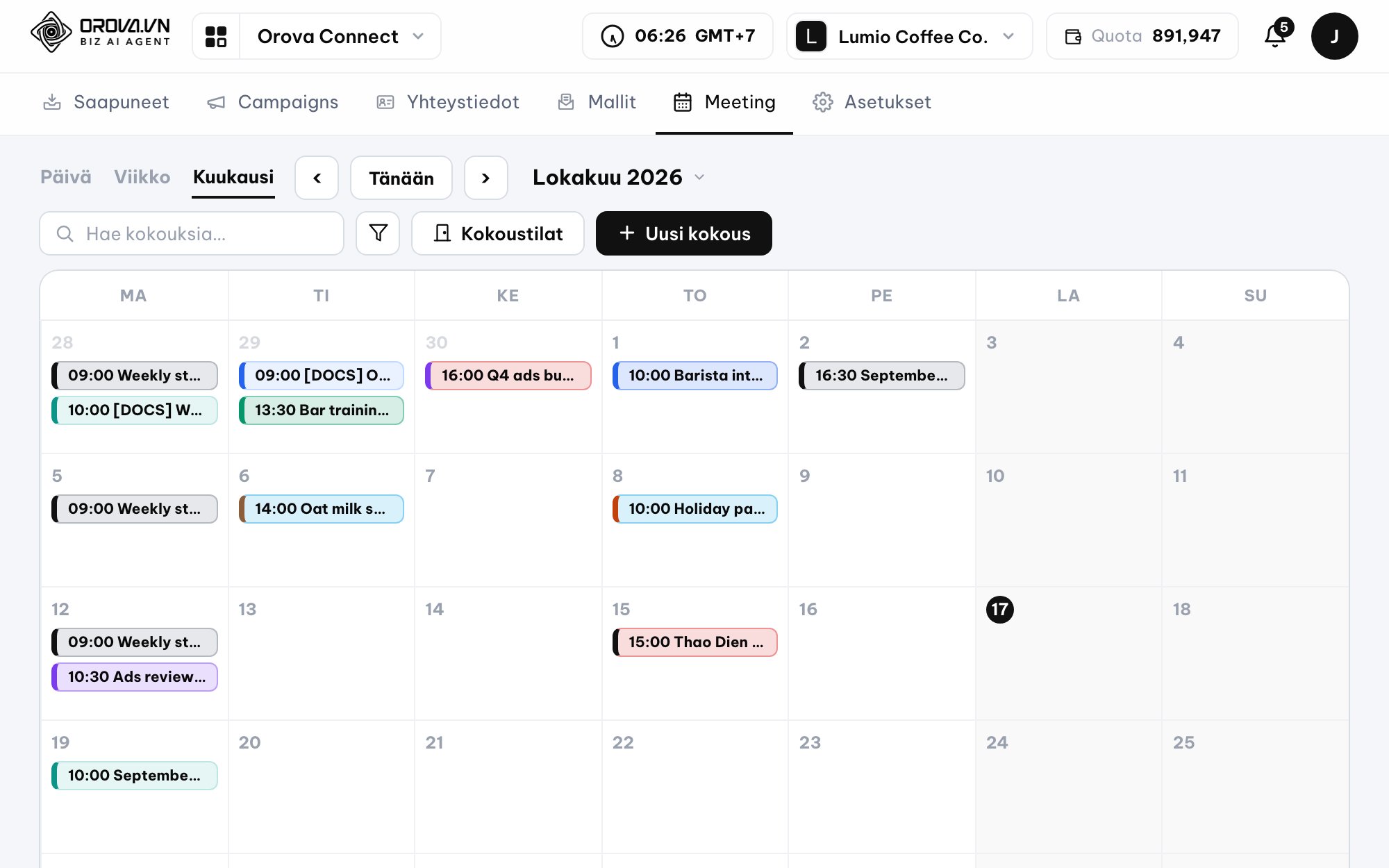Open 16:30 September event on the 2nd
This screenshot has width=1389, height=868.
click(x=882, y=376)
